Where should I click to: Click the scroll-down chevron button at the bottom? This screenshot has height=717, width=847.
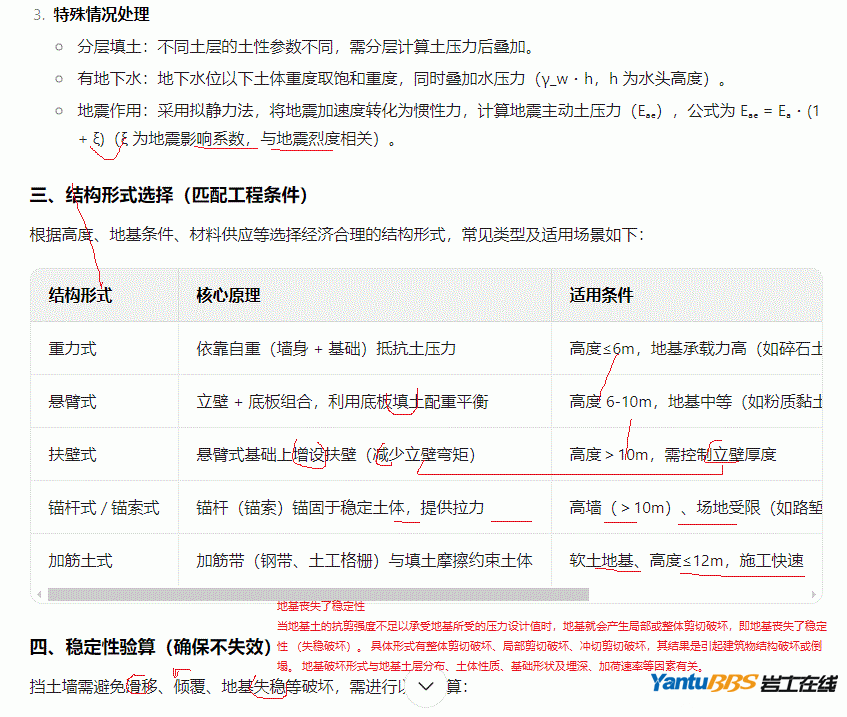(427, 687)
